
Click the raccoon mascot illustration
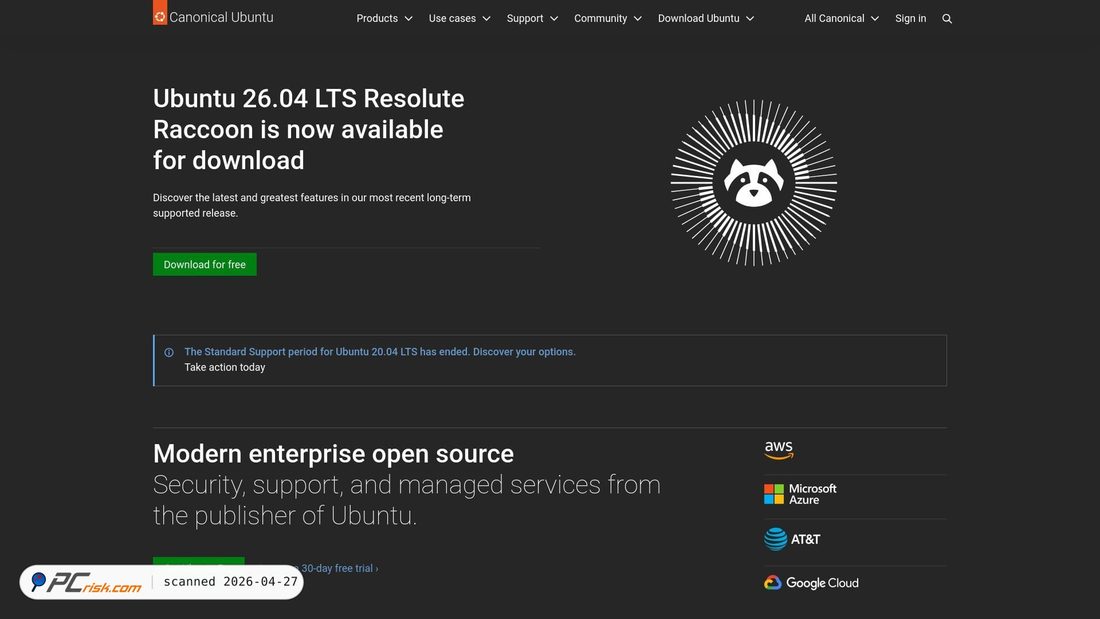point(753,182)
